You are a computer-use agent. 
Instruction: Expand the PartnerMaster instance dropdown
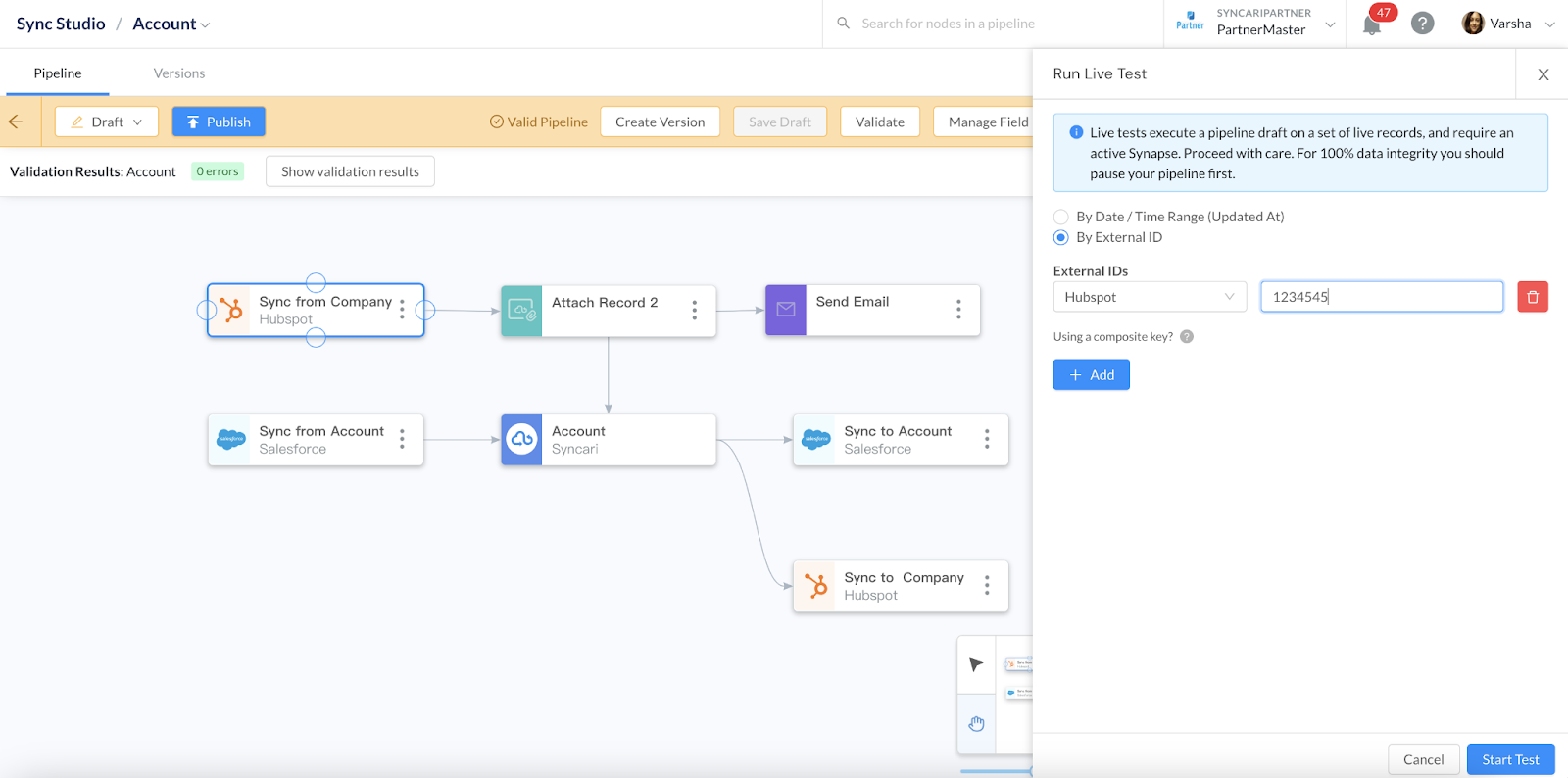click(x=1330, y=24)
